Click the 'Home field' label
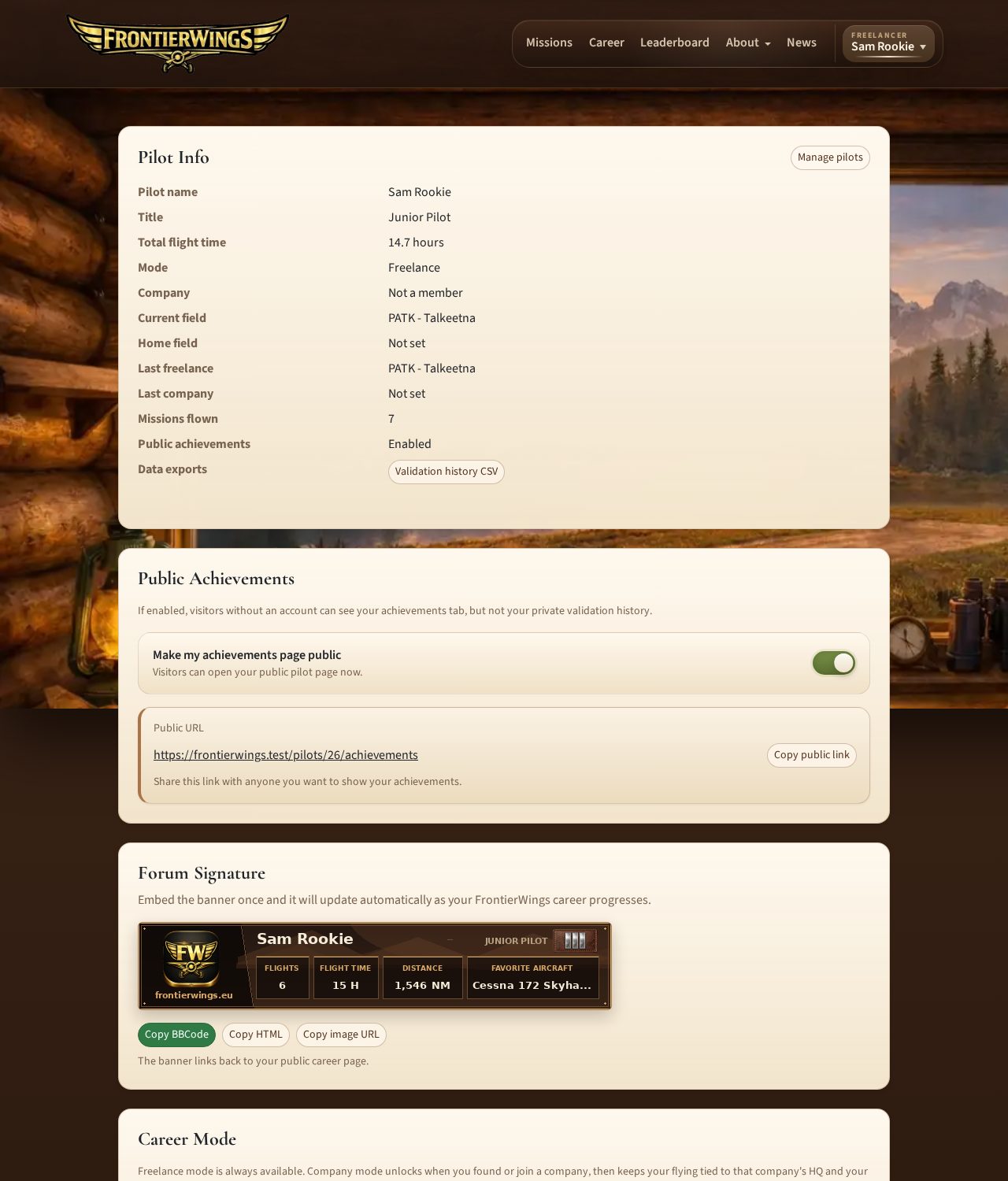1008x1181 pixels. pos(168,343)
